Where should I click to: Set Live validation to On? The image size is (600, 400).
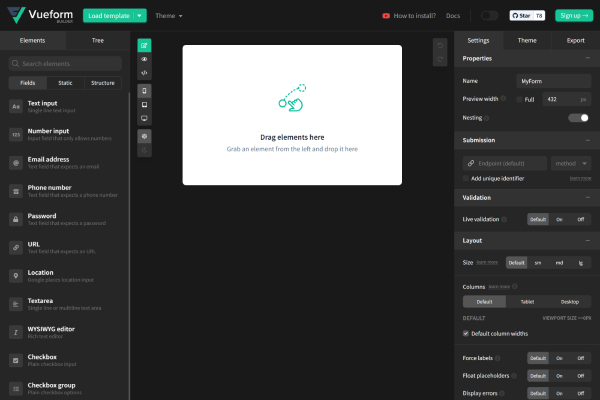click(x=559, y=219)
